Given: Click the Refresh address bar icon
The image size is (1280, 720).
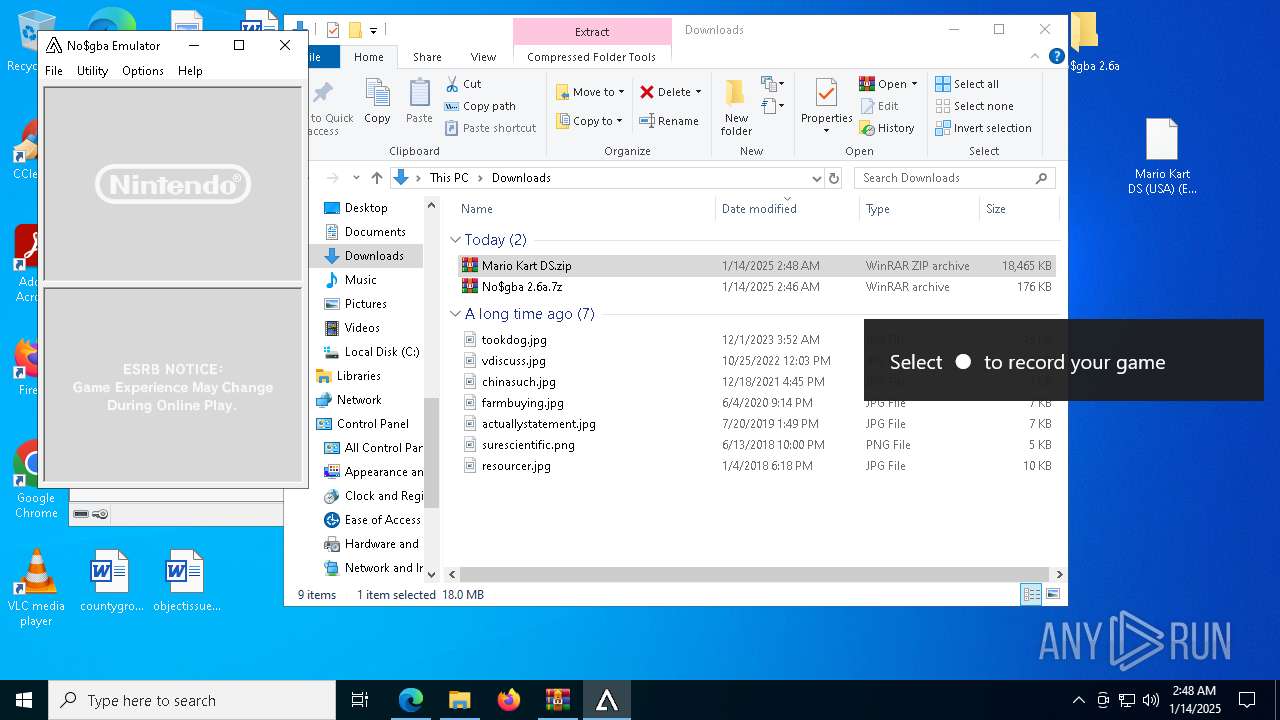Looking at the screenshot, I should 835,178.
